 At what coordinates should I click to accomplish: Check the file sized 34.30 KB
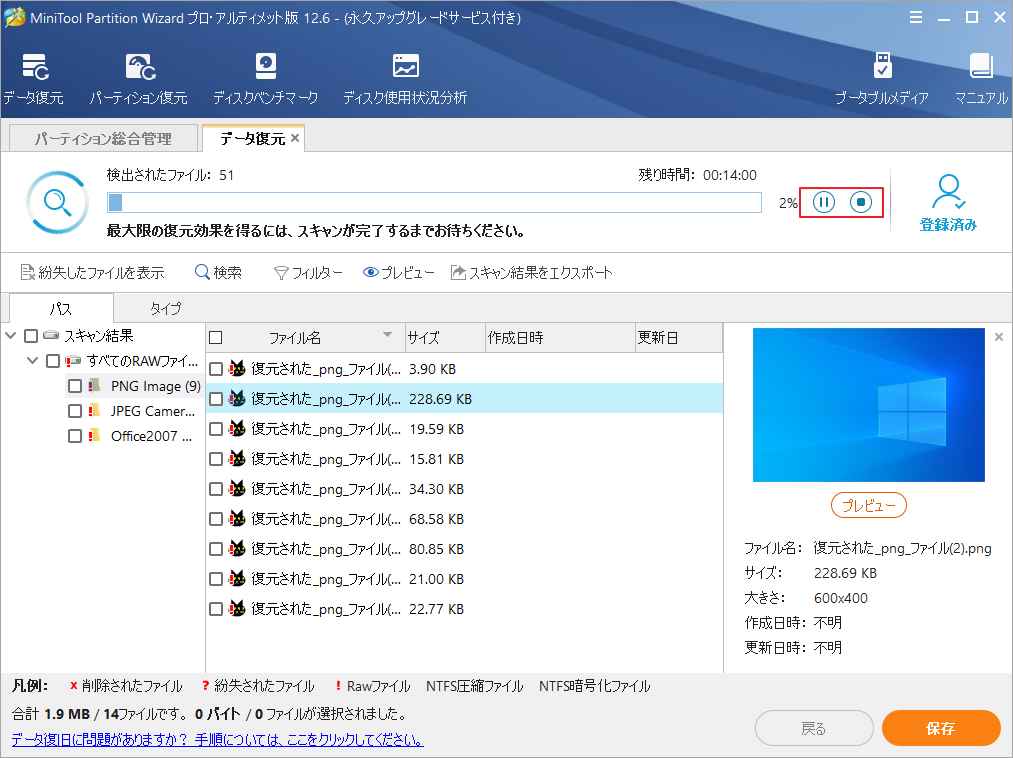click(x=216, y=489)
